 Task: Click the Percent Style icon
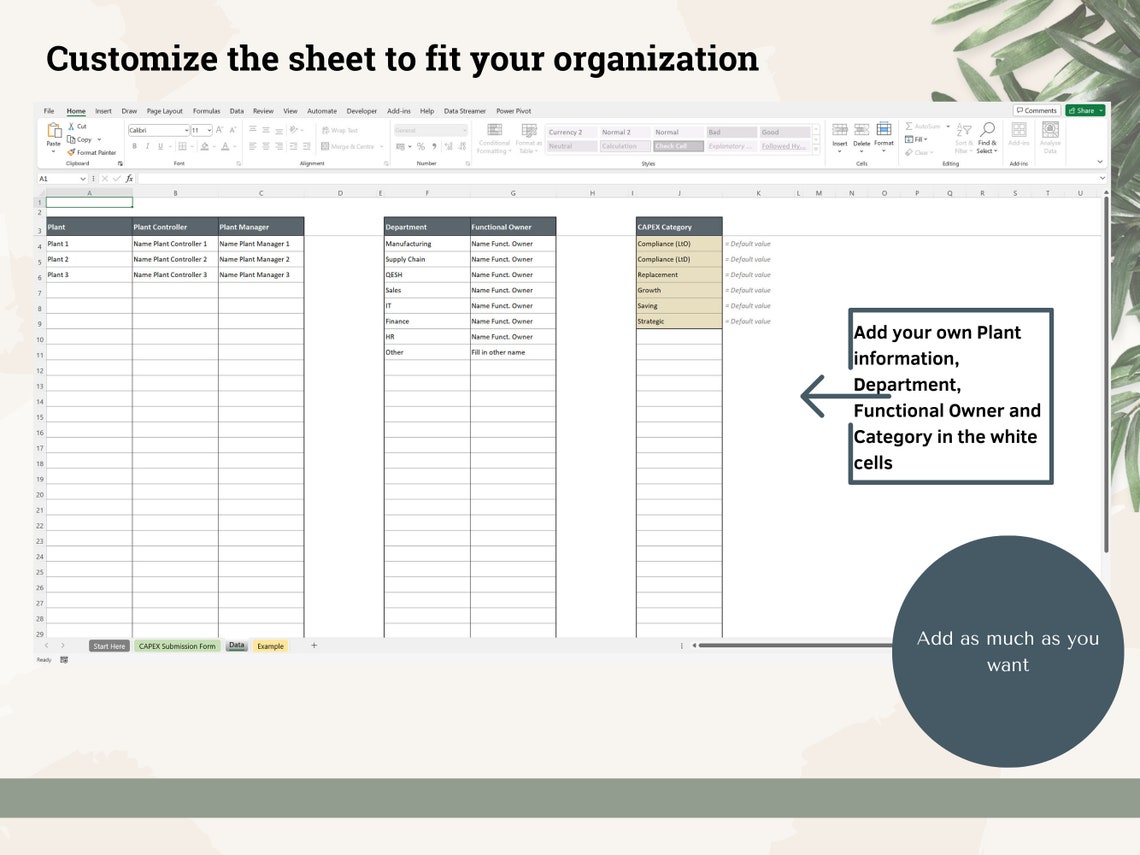[421, 147]
